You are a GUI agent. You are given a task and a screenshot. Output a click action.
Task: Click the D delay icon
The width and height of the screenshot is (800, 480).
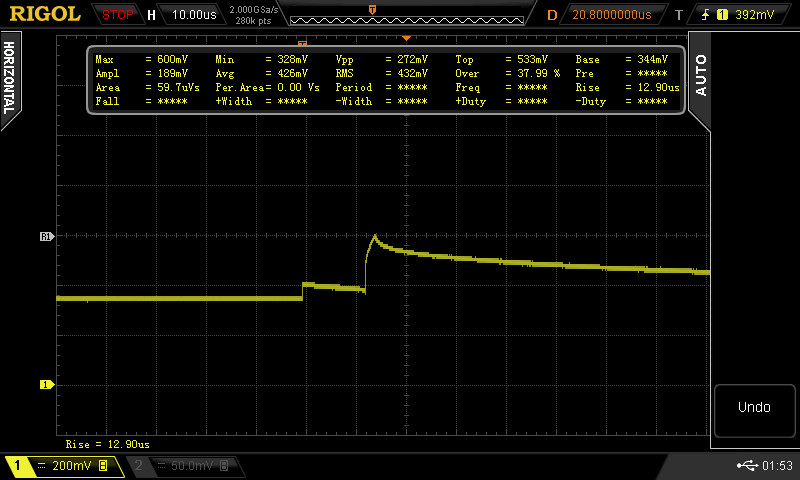tap(552, 15)
